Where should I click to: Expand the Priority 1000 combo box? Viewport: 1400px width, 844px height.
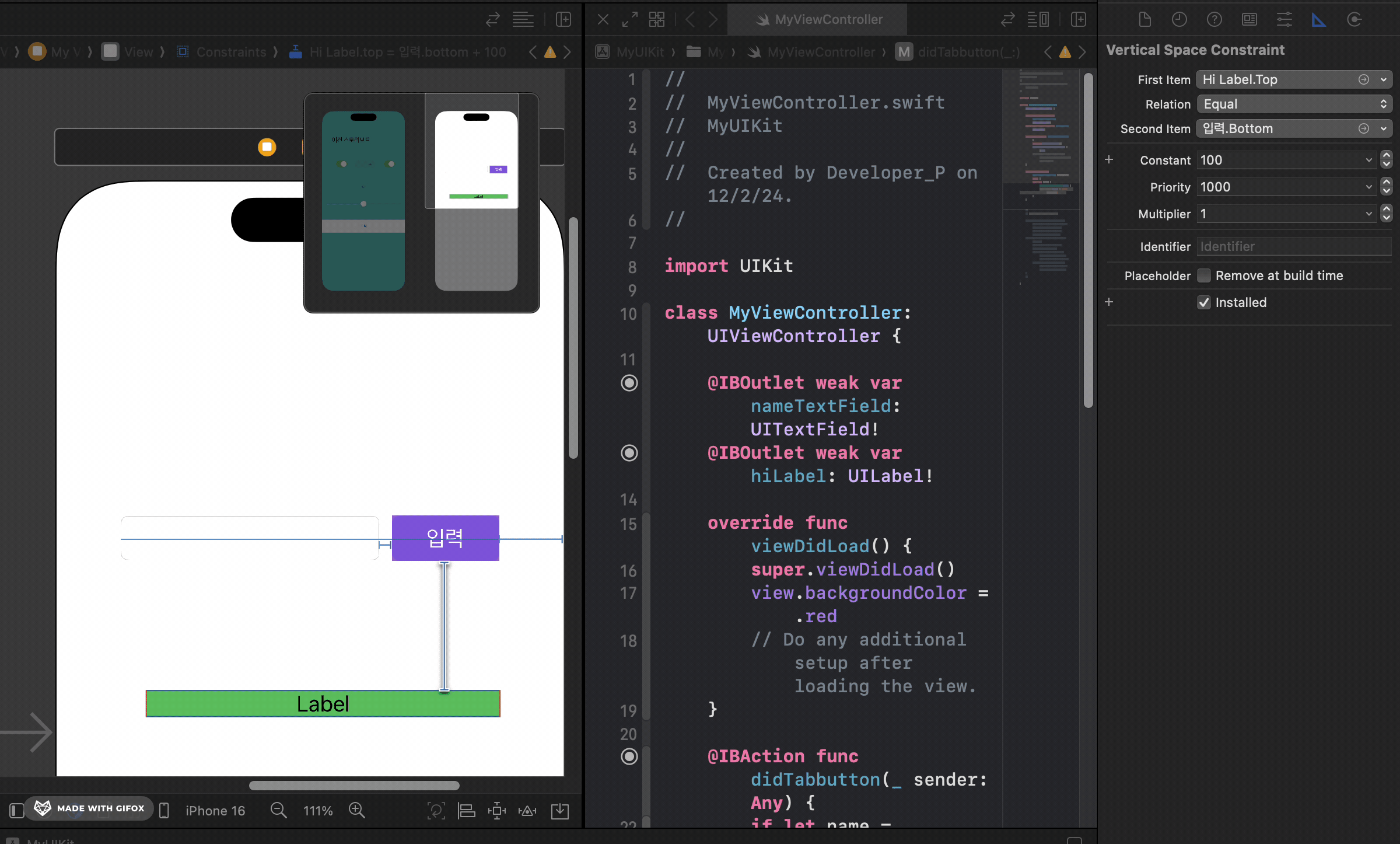[x=1368, y=187]
